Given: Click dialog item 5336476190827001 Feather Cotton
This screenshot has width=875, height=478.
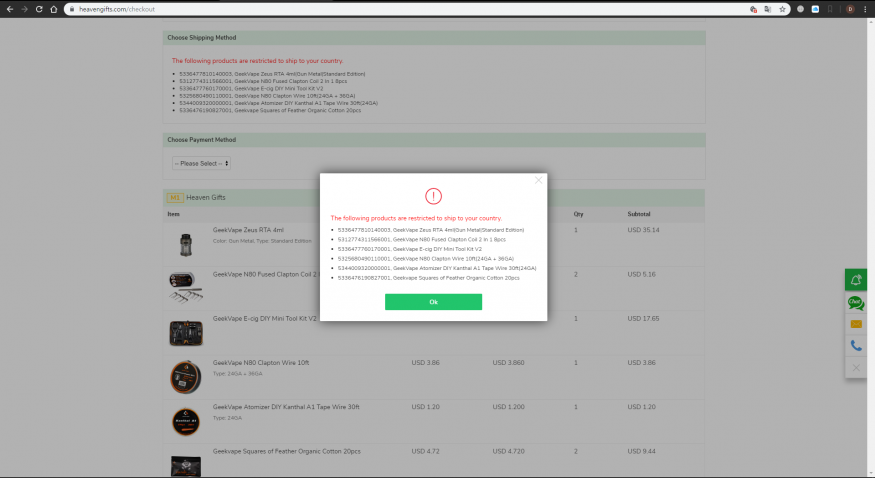Looking at the screenshot, I should [429, 278].
